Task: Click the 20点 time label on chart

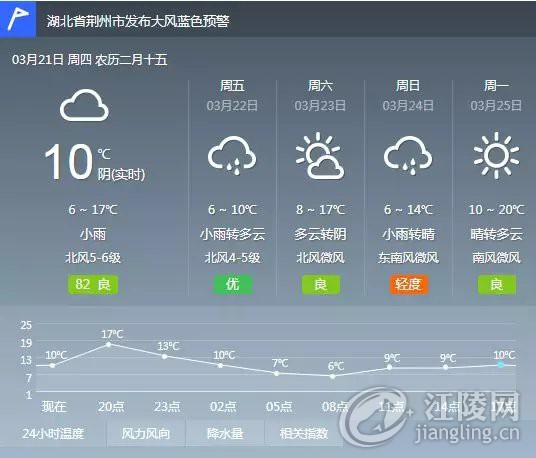Action: point(111,406)
